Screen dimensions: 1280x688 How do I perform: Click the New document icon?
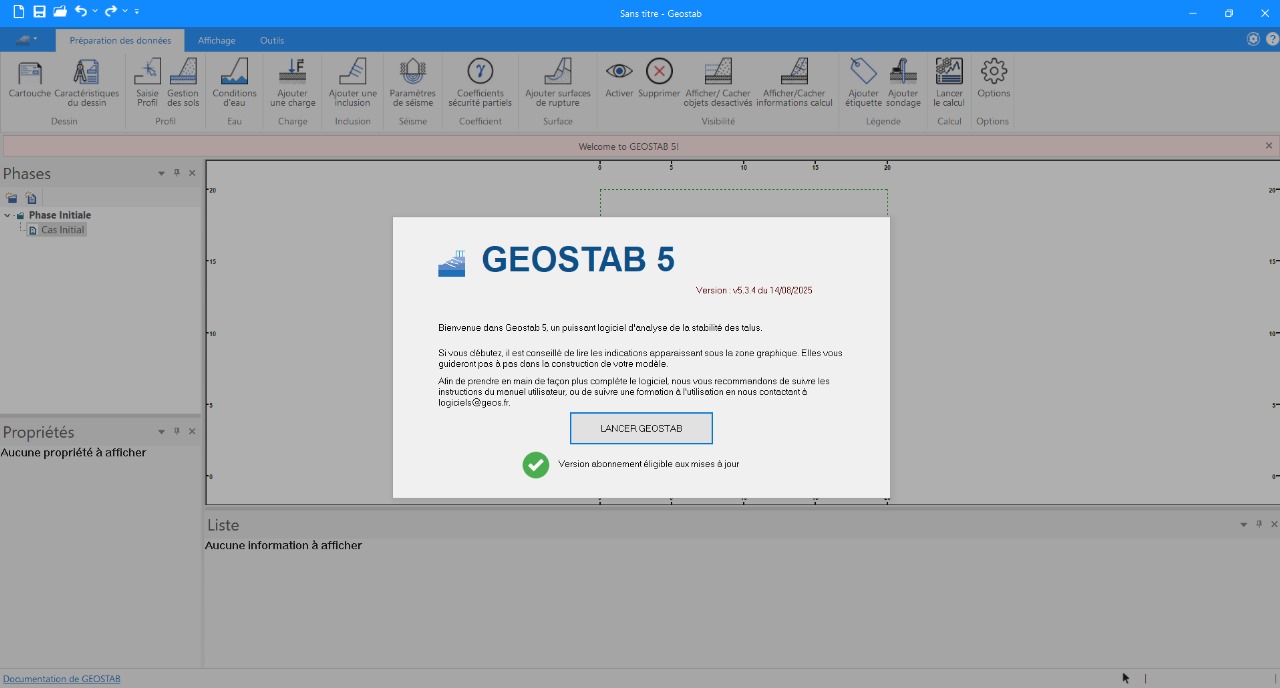(x=18, y=12)
